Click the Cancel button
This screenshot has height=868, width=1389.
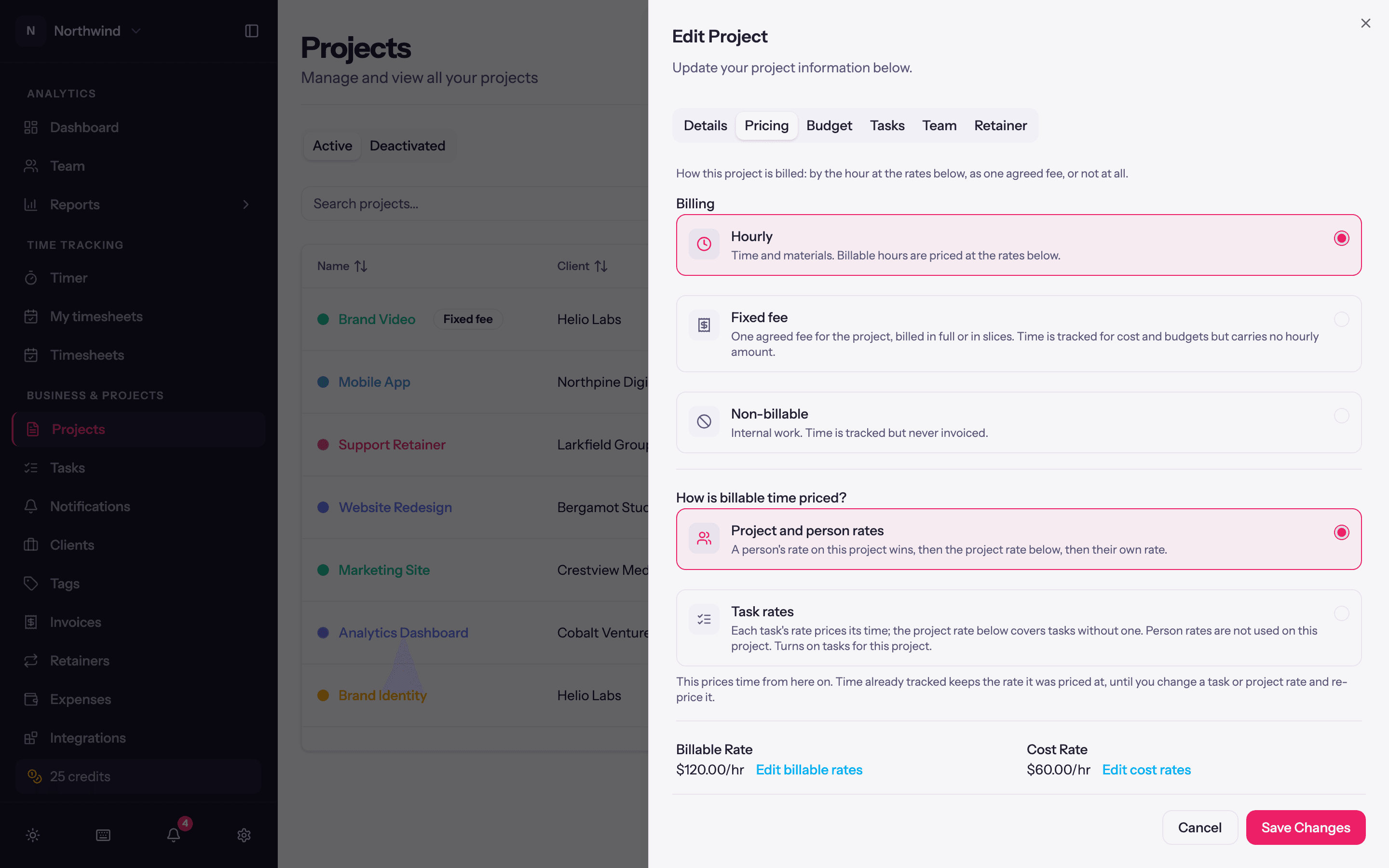tap(1199, 827)
